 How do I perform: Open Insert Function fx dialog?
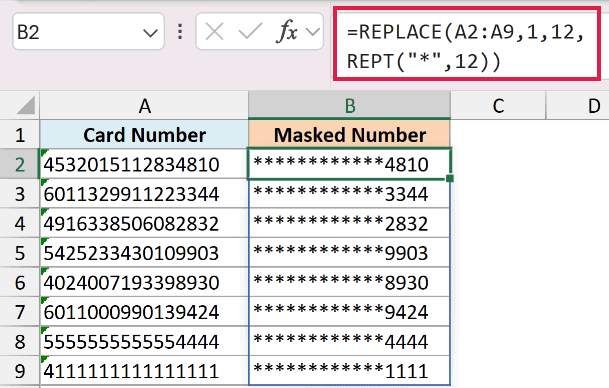[287, 31]
